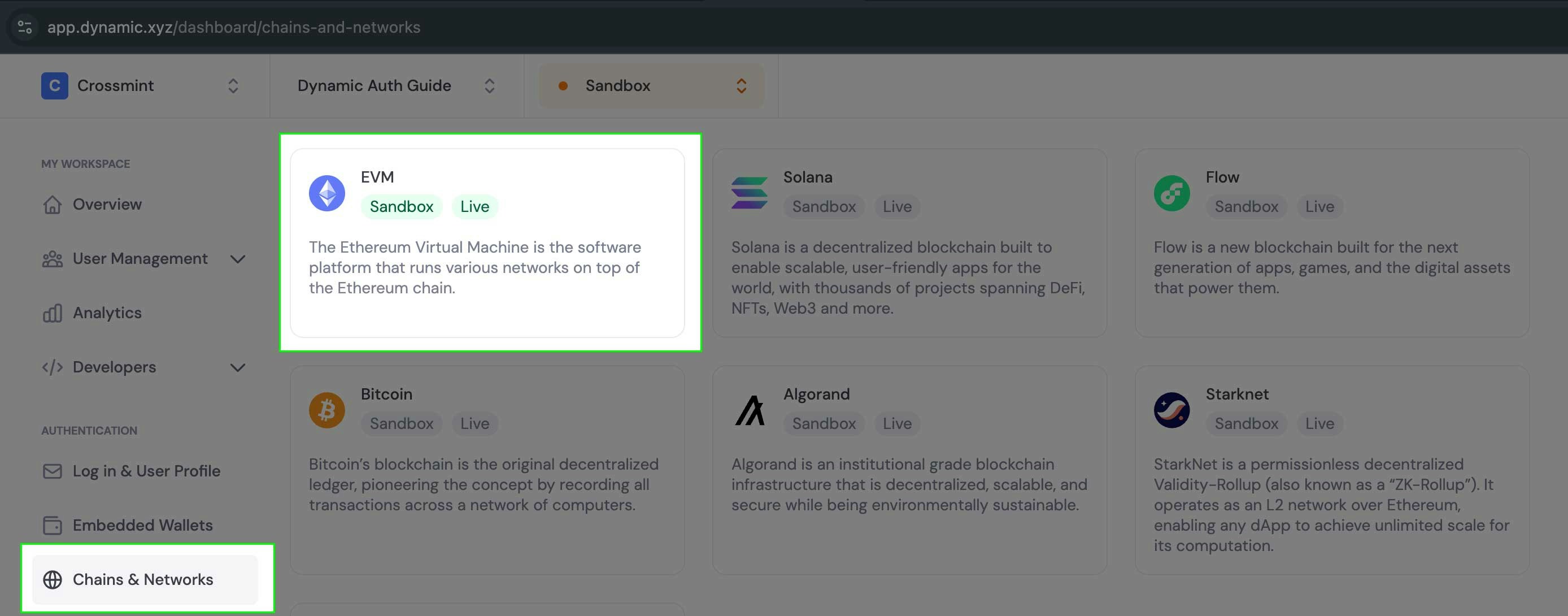Viewport: 1568px width, 616px height.
Task: Toggle the Flow Live badge
Action: (x=1319, y=206)
